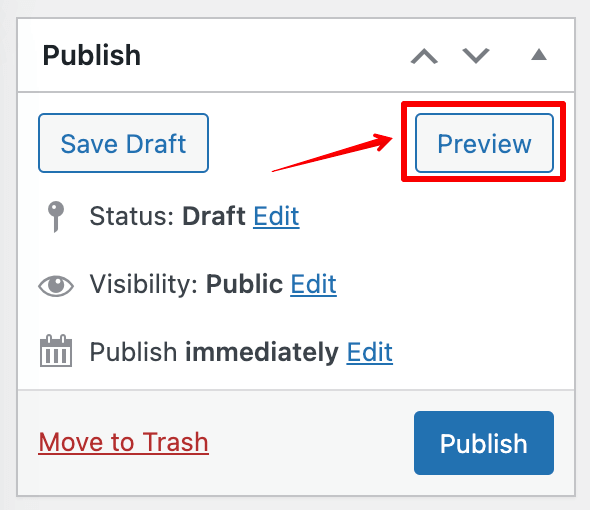Edit the Public visibility setting
Image resolution: width=590 pixels, height=510 pixels.
[313, 284]
